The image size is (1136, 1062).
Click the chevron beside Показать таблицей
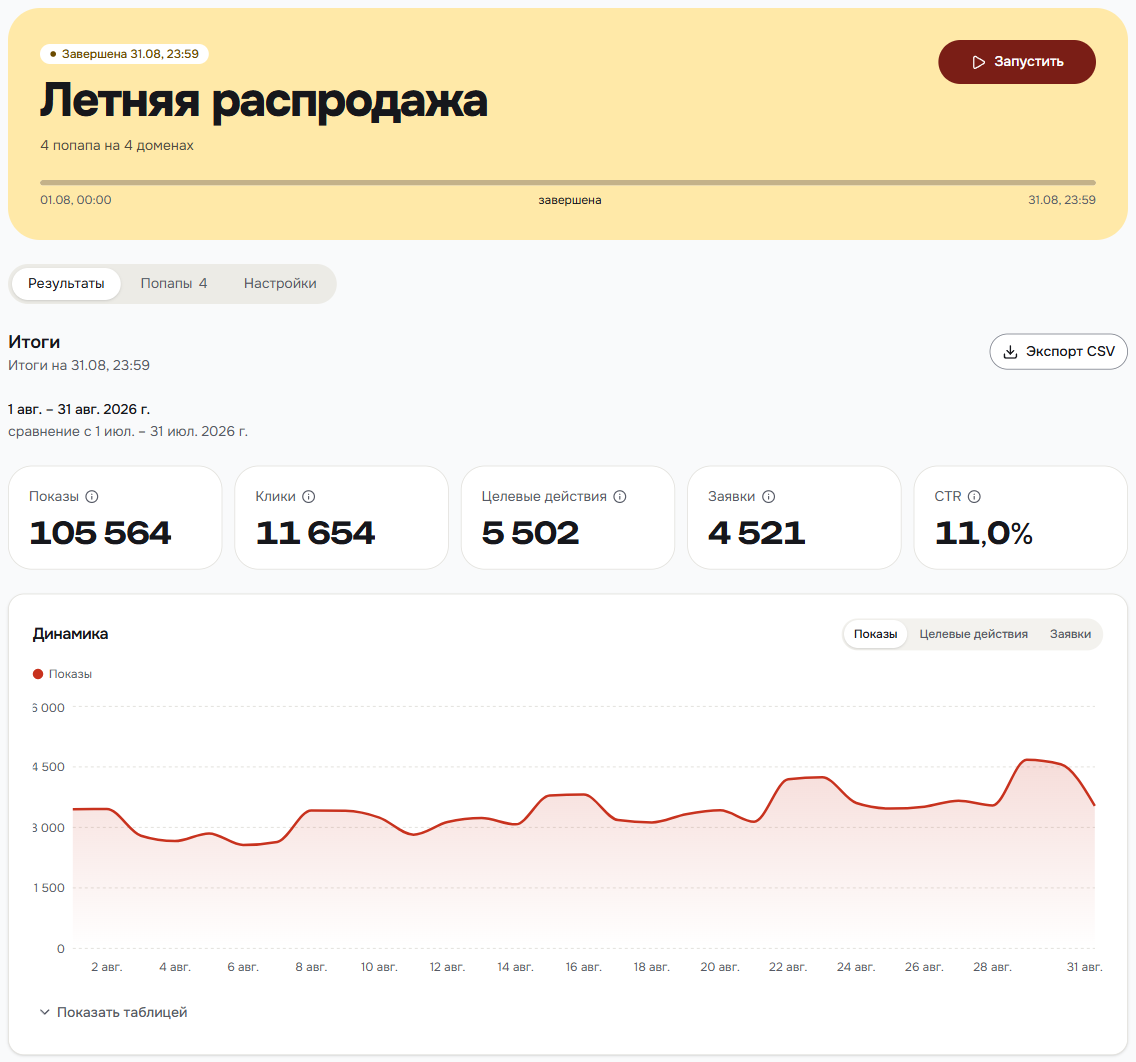click(x=45, y=1013)
